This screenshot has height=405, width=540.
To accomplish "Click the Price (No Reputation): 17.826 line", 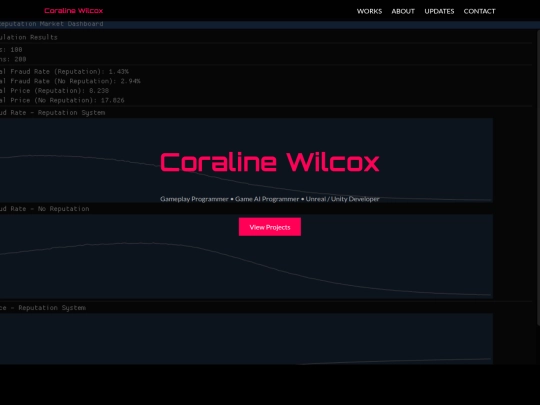I will point(62,101).
